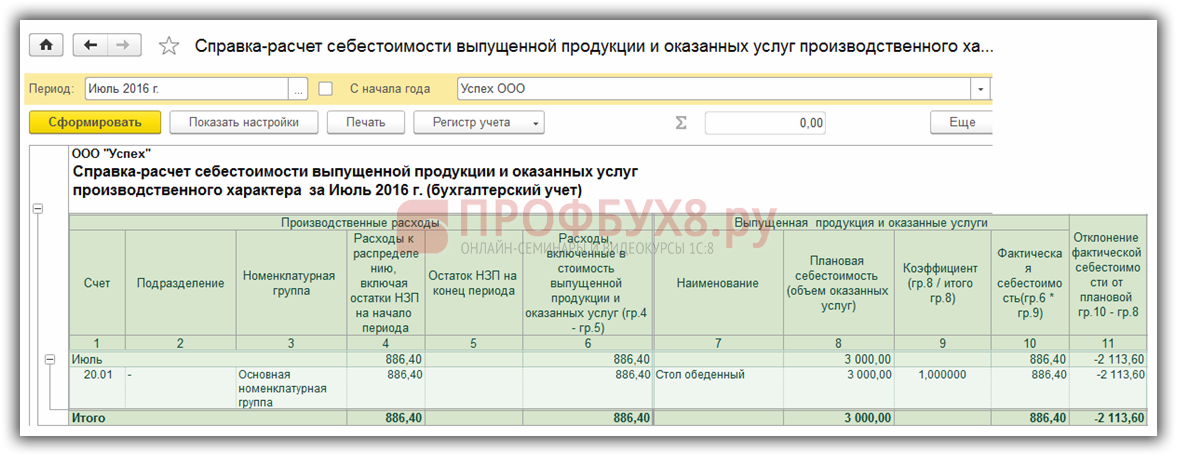Go back with the left arrow
This screenshot has height=456, width=1177.
[x=91, y=45]
